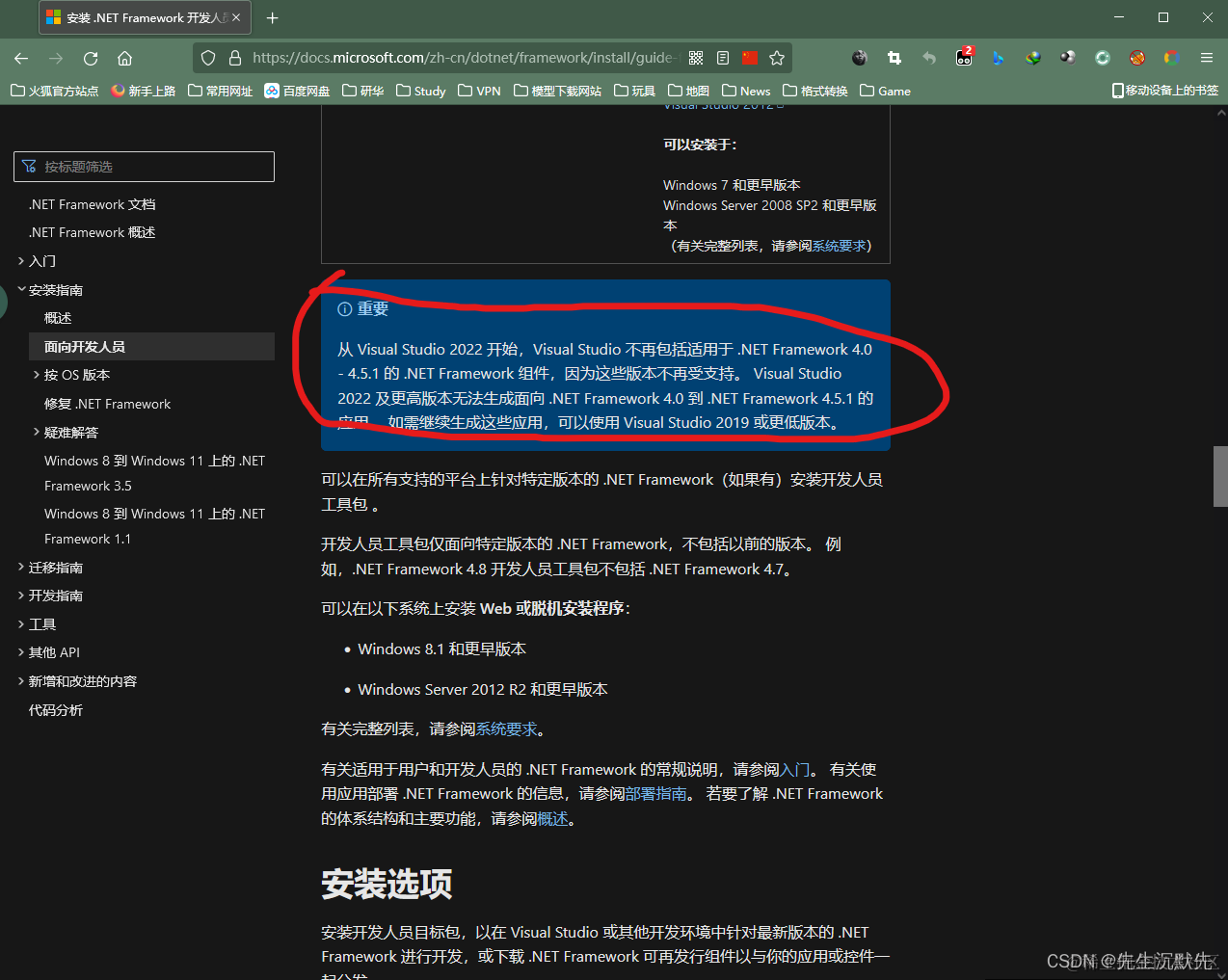Screen dimensions: 1228x980
Task: Open the 常用网址 bookmark folder
Action: point(221,91)
